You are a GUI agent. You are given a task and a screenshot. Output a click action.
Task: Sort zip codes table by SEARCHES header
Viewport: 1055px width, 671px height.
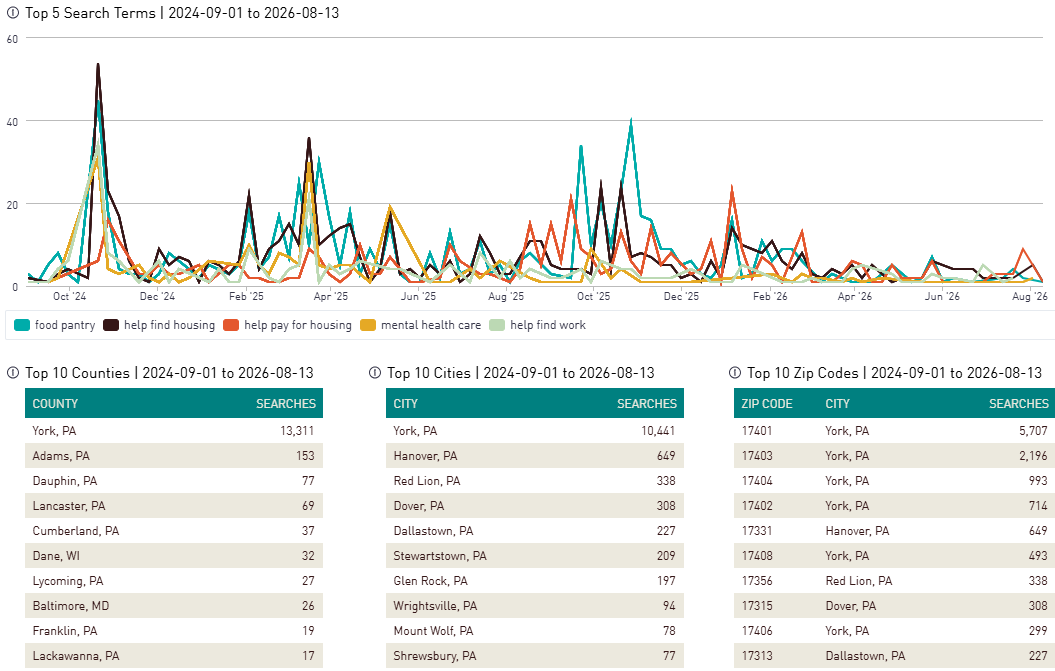1018,404
